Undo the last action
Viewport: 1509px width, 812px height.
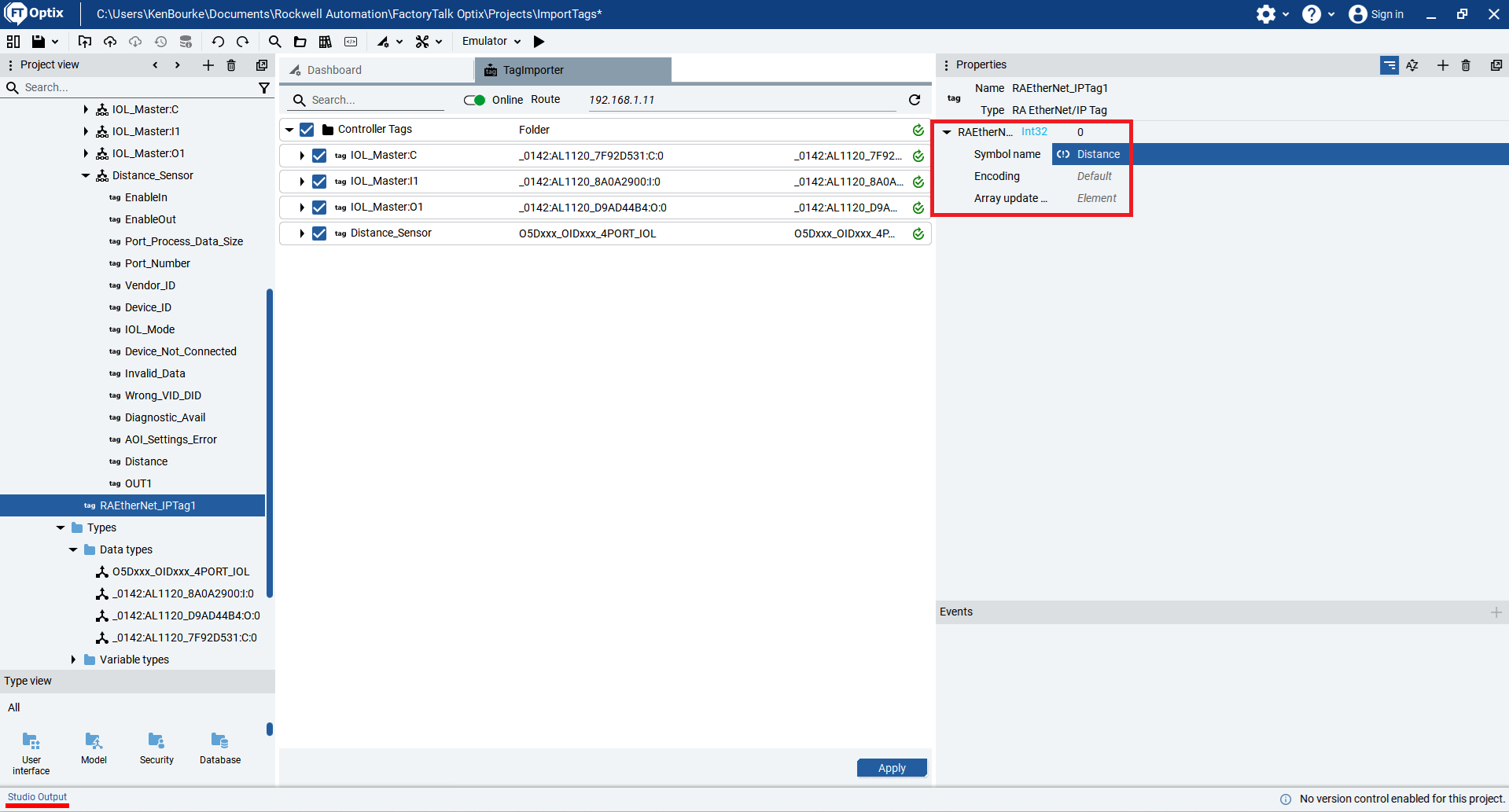(x=218, y=42)
